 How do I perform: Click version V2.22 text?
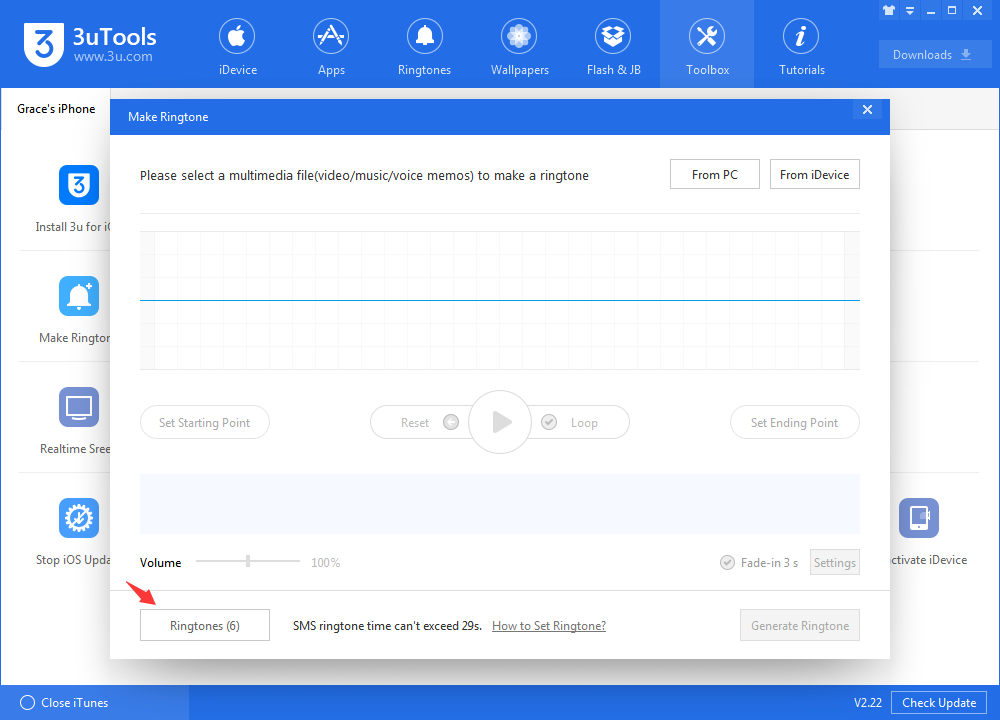(867, 702)
